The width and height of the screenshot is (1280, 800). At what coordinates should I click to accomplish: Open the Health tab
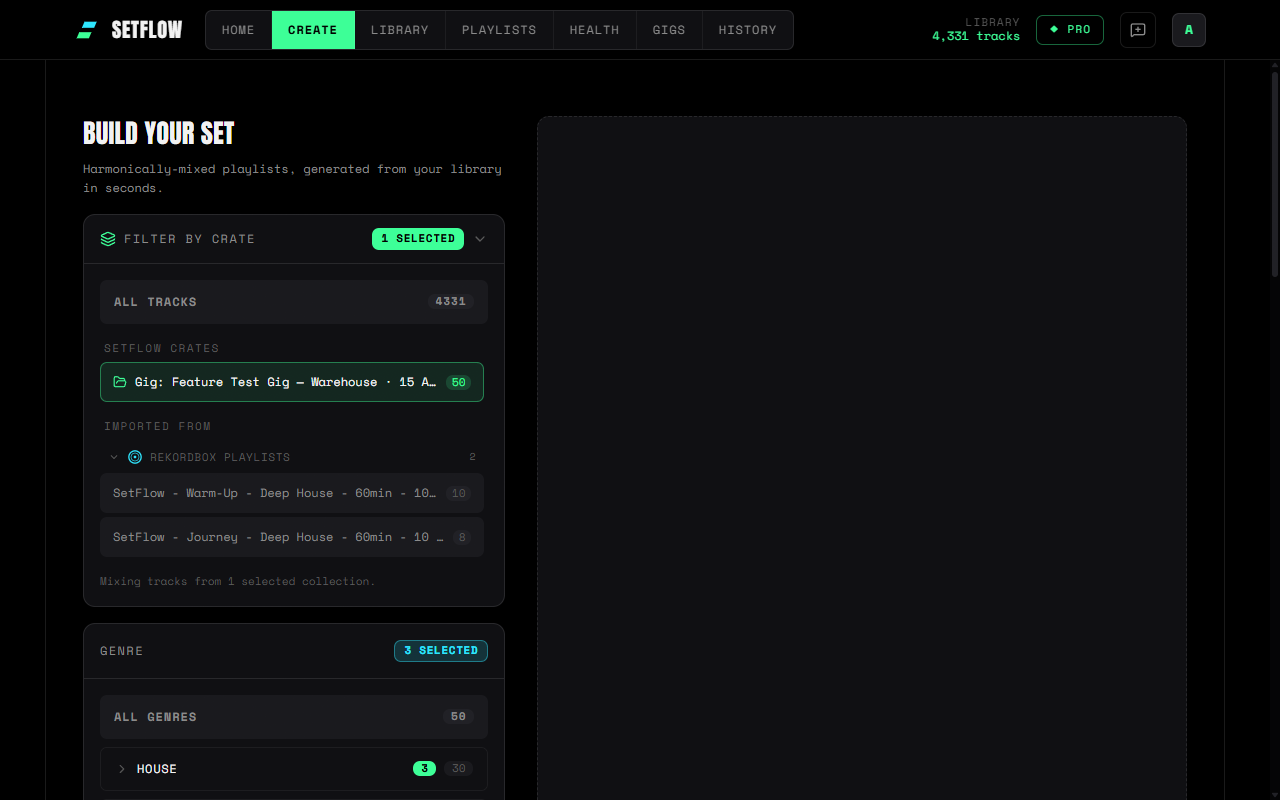595,30
